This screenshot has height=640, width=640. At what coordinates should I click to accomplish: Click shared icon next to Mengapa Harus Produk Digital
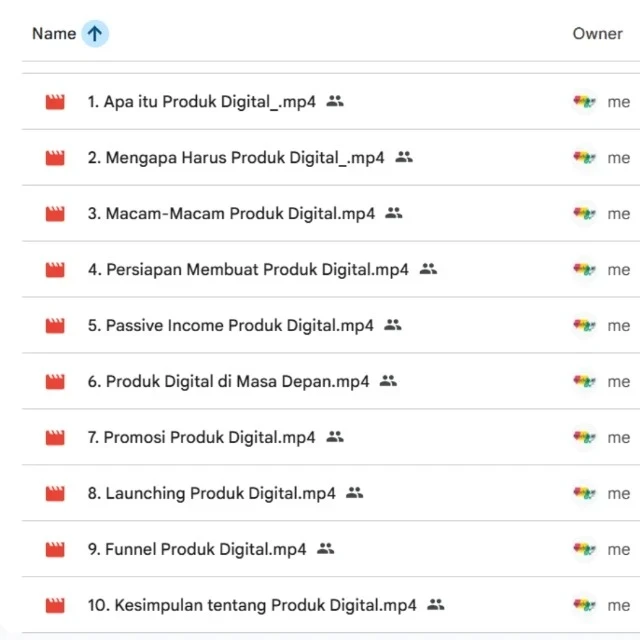(404, 157)
